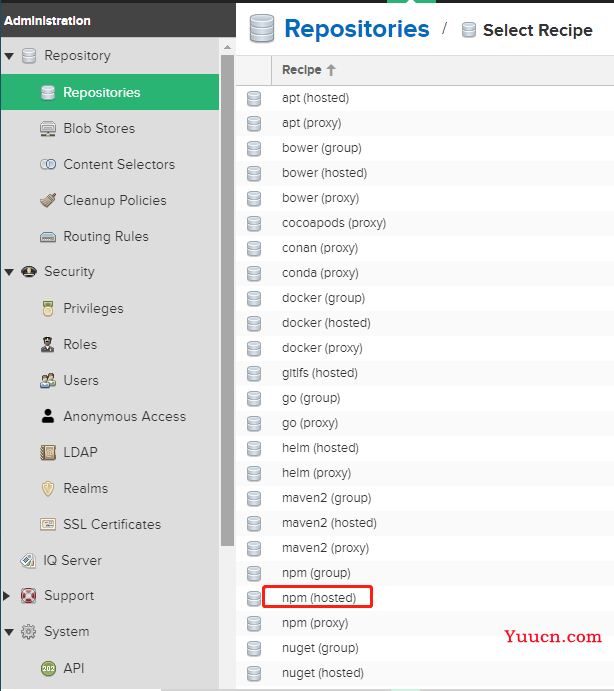Select the apt (proxy) recipe
The image size is (614, 691).
click(312, 123)
